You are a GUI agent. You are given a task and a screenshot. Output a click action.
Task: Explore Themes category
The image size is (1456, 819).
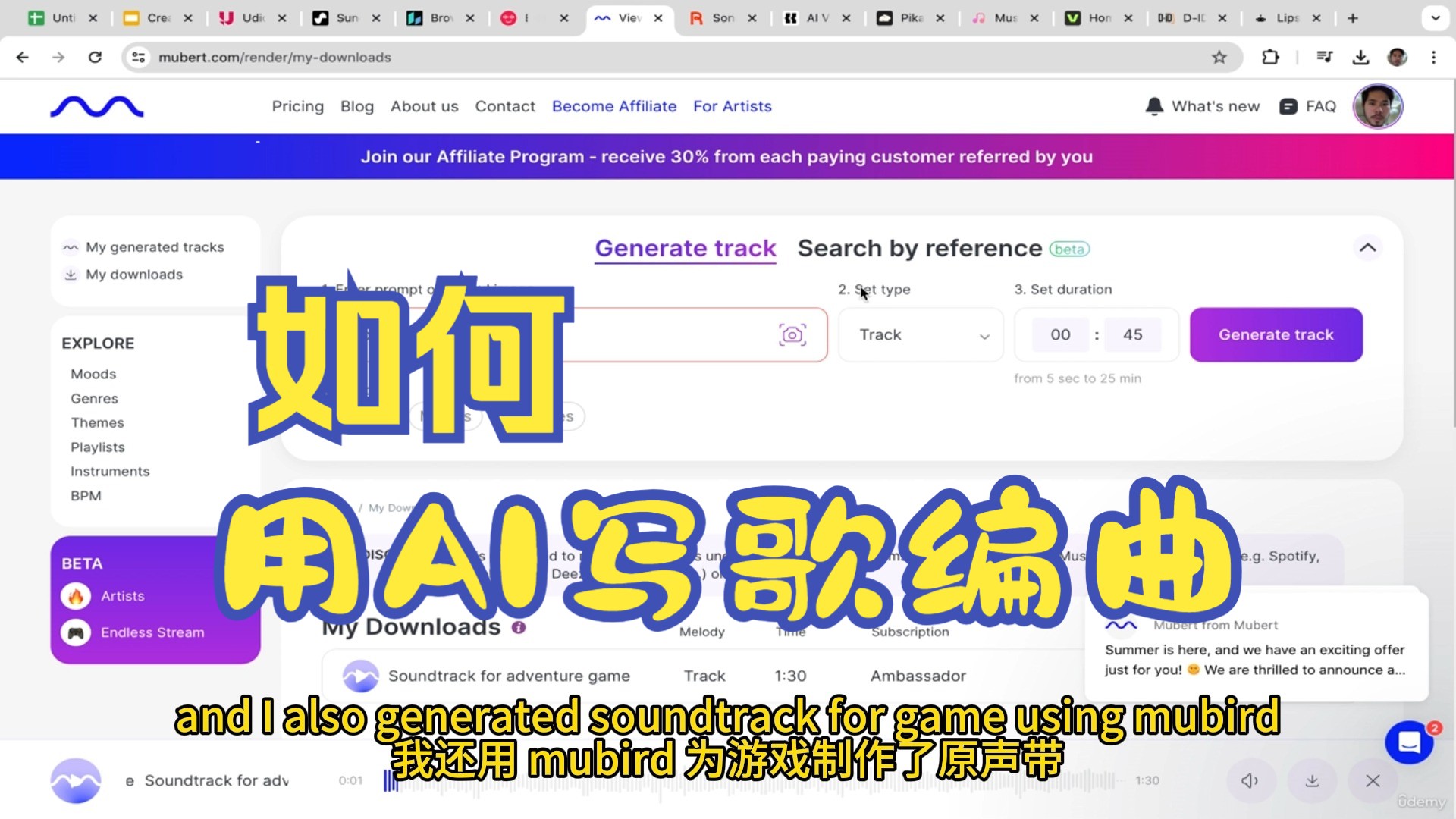click(x=97, y=422)
